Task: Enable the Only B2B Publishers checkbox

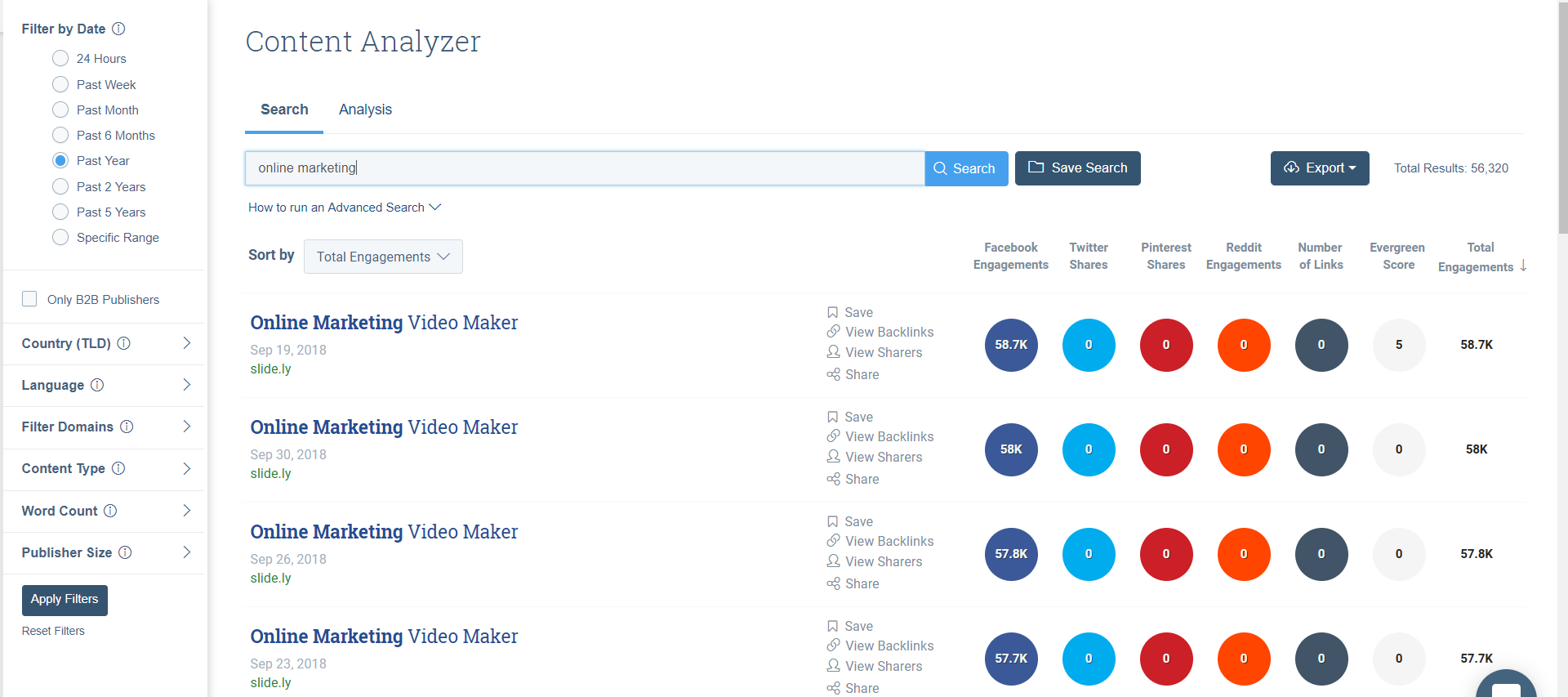Action: coord(29,299)
